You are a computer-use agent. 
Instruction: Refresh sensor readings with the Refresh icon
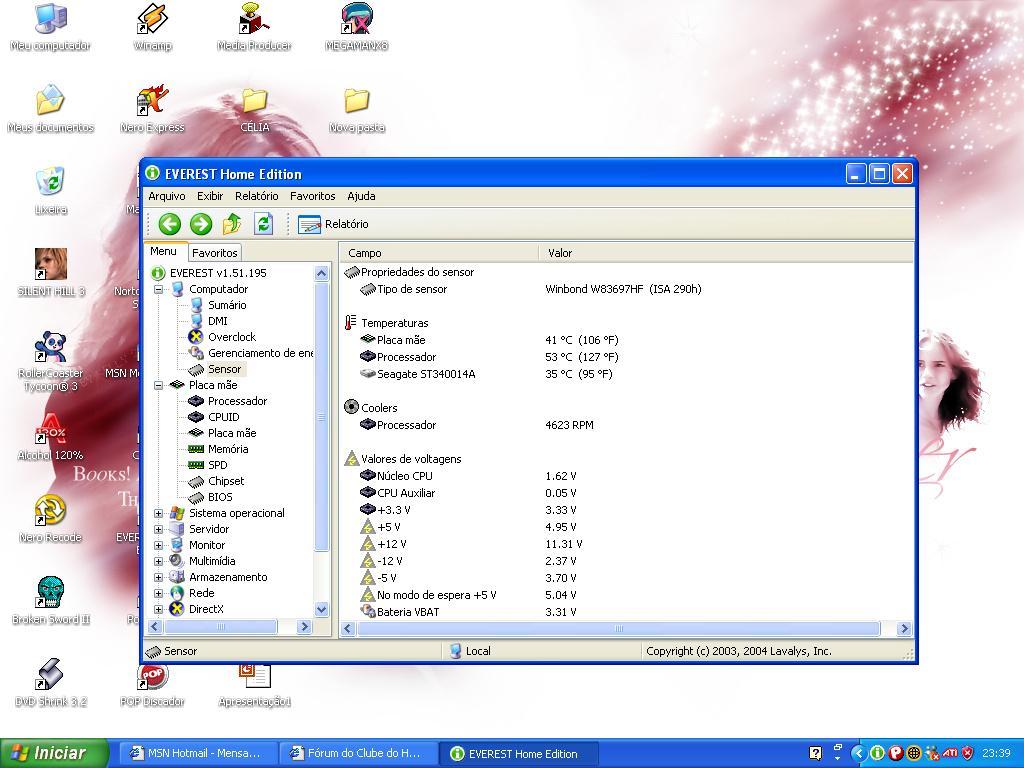pyautogui.click(x=263, y=224)
